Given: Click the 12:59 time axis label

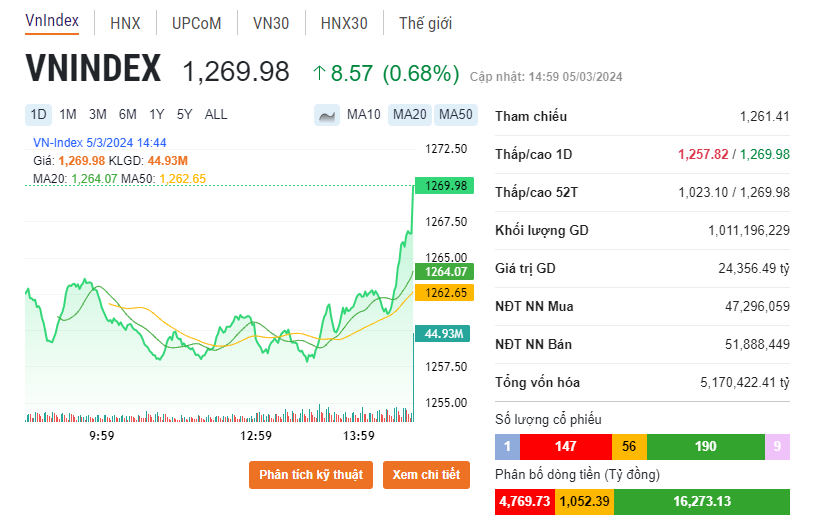Looking at the screenshot, I should point(256,436).
